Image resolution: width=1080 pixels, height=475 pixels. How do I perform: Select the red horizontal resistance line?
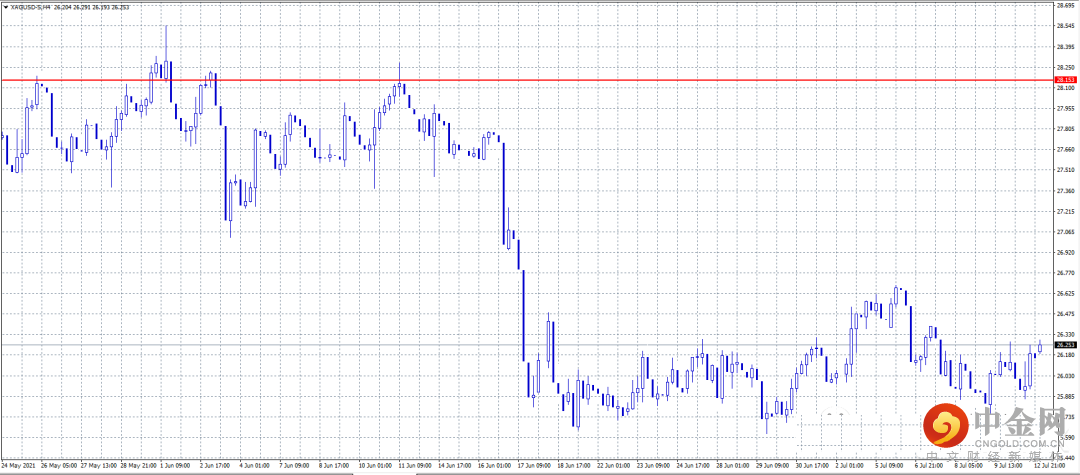527,80
